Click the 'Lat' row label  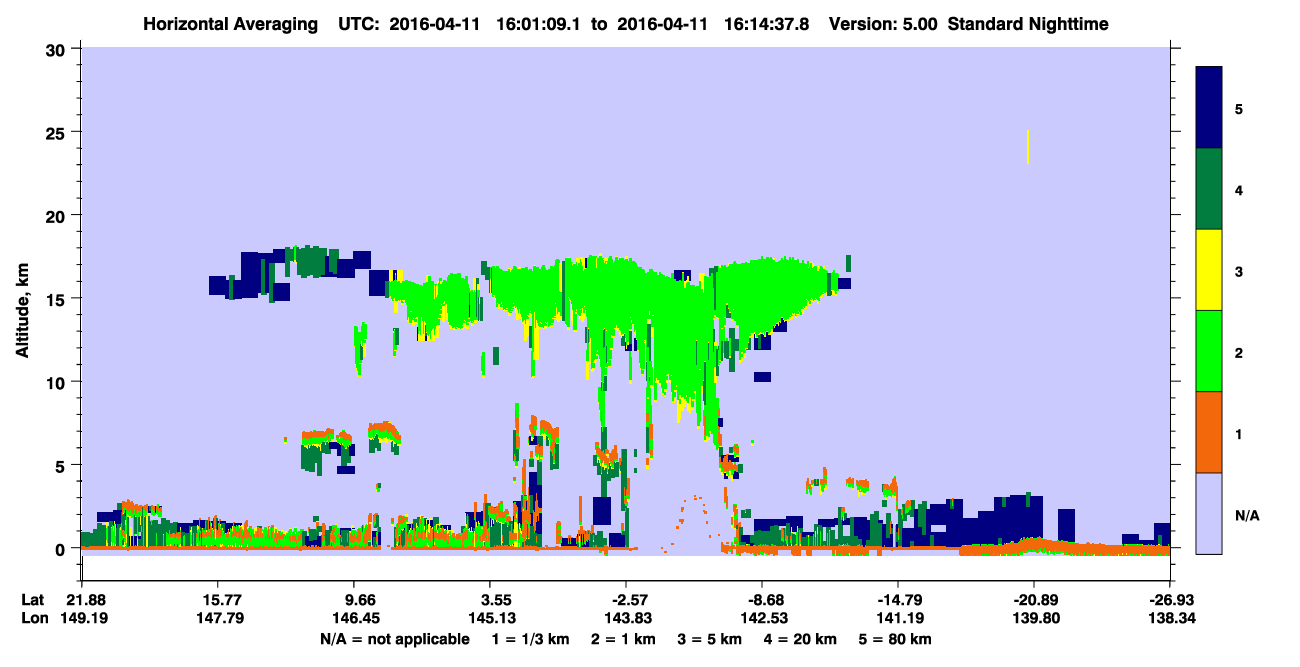coord(32,600)
